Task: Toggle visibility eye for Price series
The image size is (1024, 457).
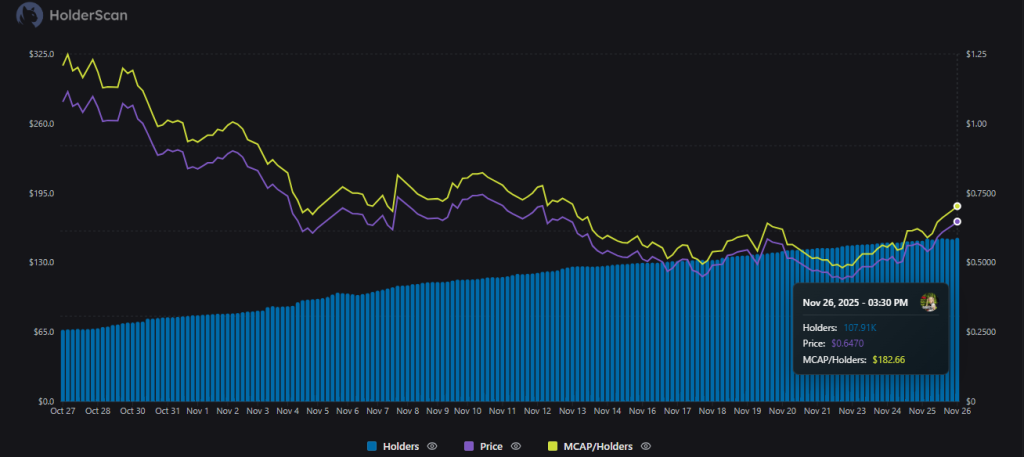Action: point(516,446)
